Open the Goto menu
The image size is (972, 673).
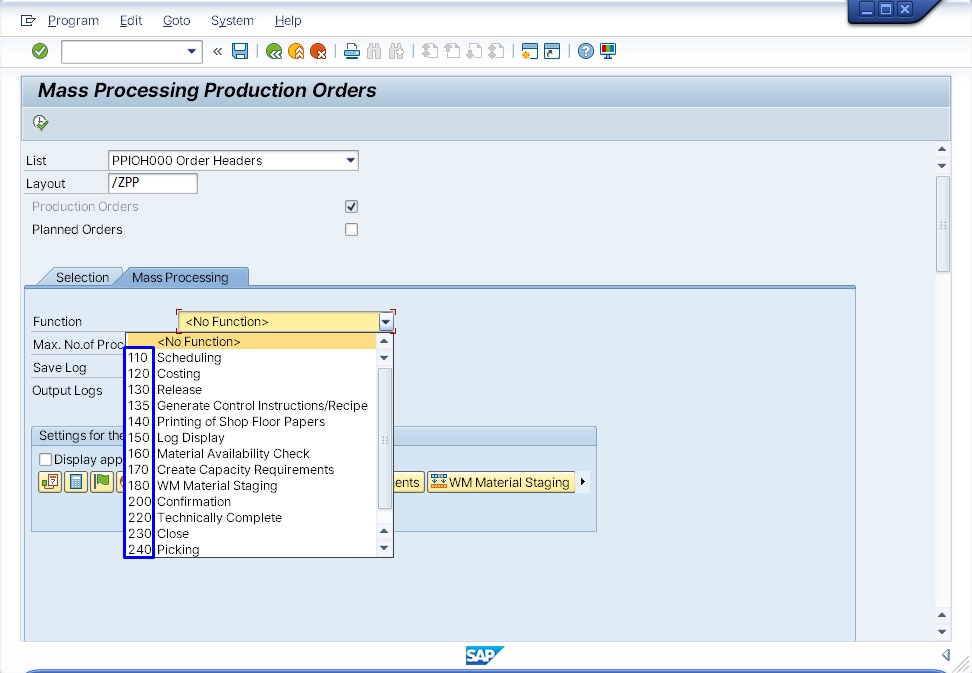(x=177, y=20)
